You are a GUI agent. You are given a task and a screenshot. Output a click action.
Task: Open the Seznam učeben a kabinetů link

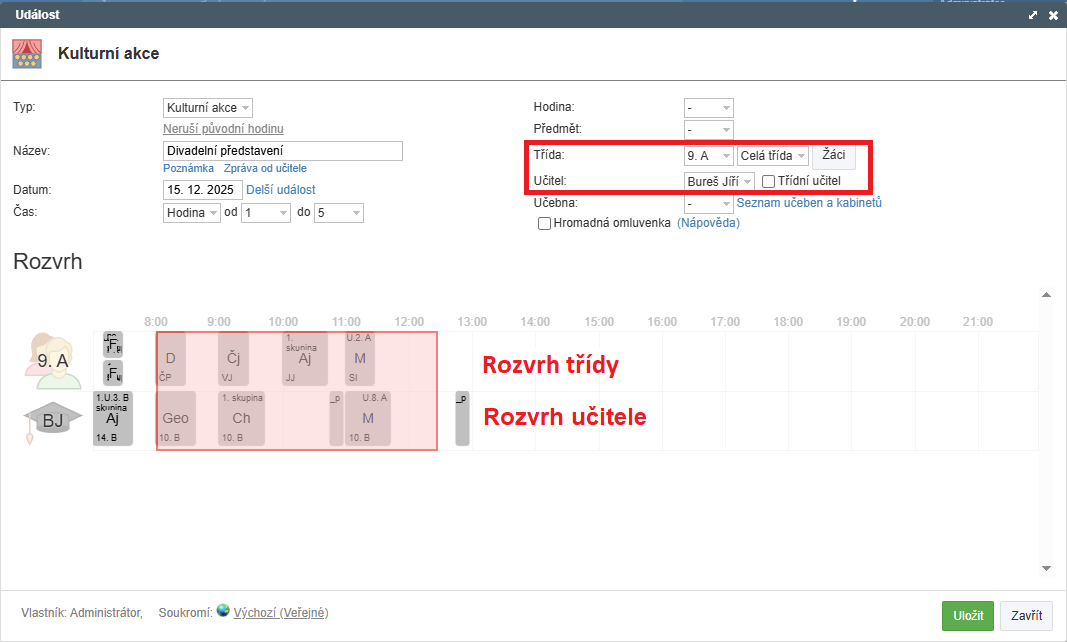click(x=808, y=203)
